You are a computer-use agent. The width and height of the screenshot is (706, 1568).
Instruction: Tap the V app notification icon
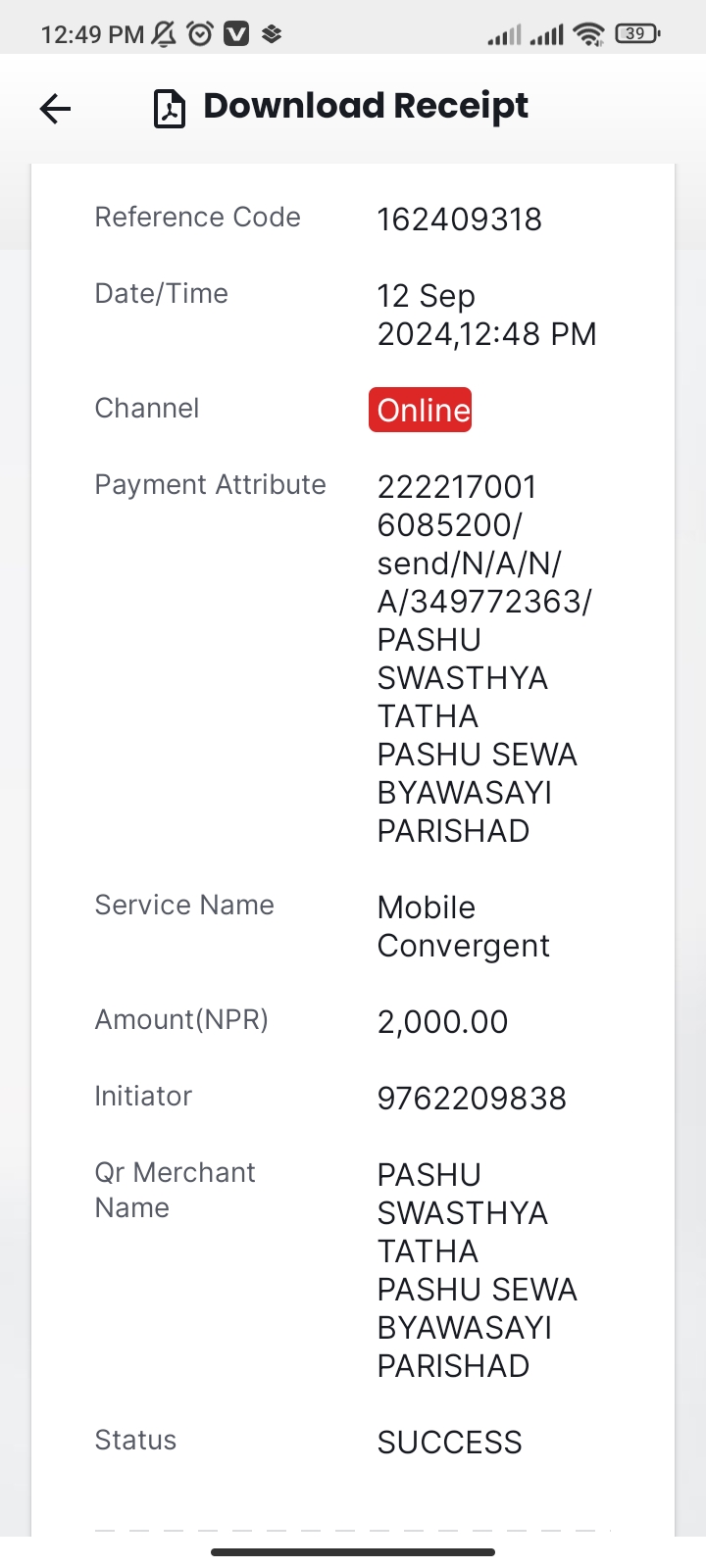236,34
